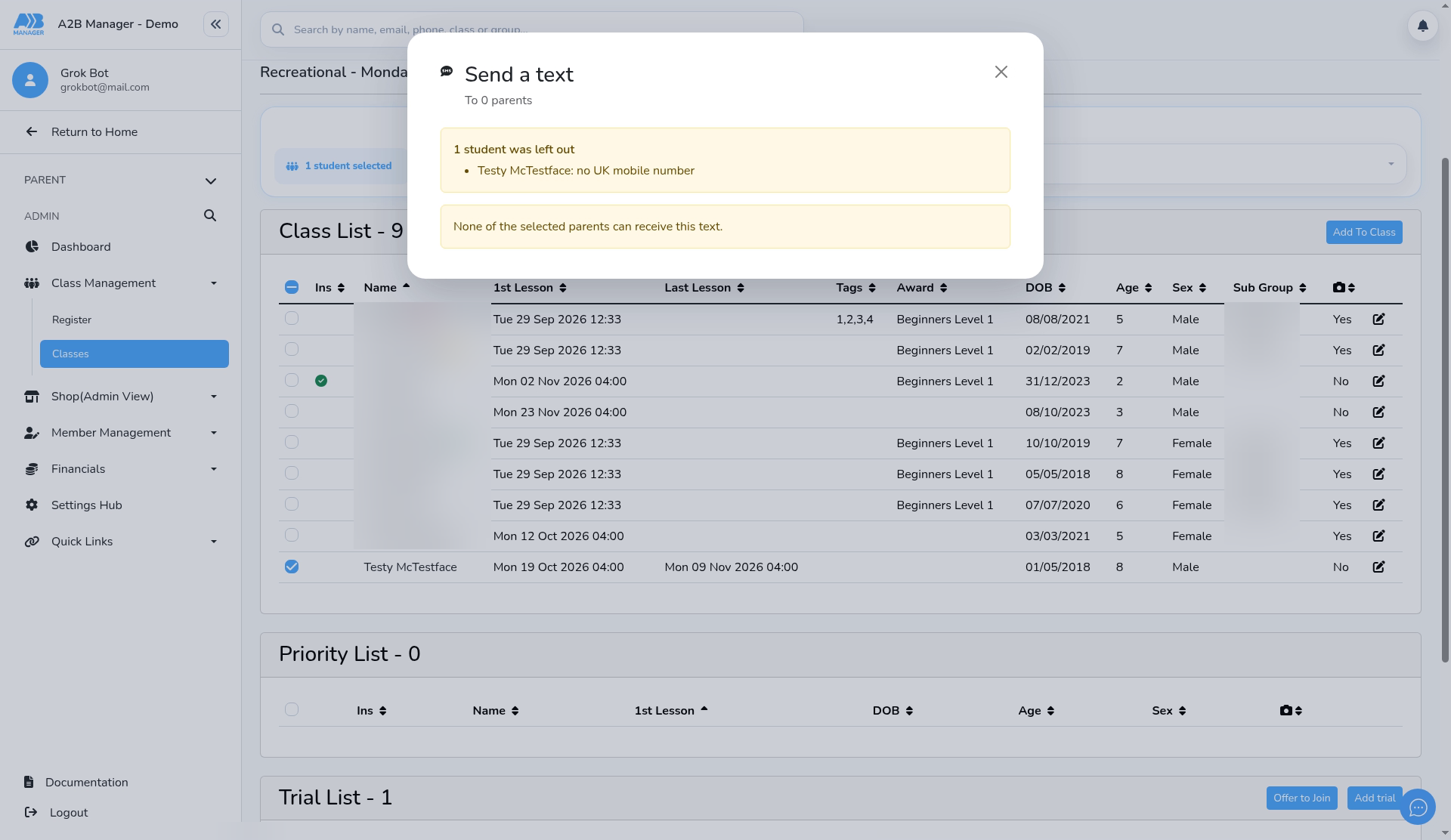Image resolution: width=1451 pixels, height=840 pixels.
Task: Expand Member Management menu
Action: pyautogui.click(x=121, y=433)
